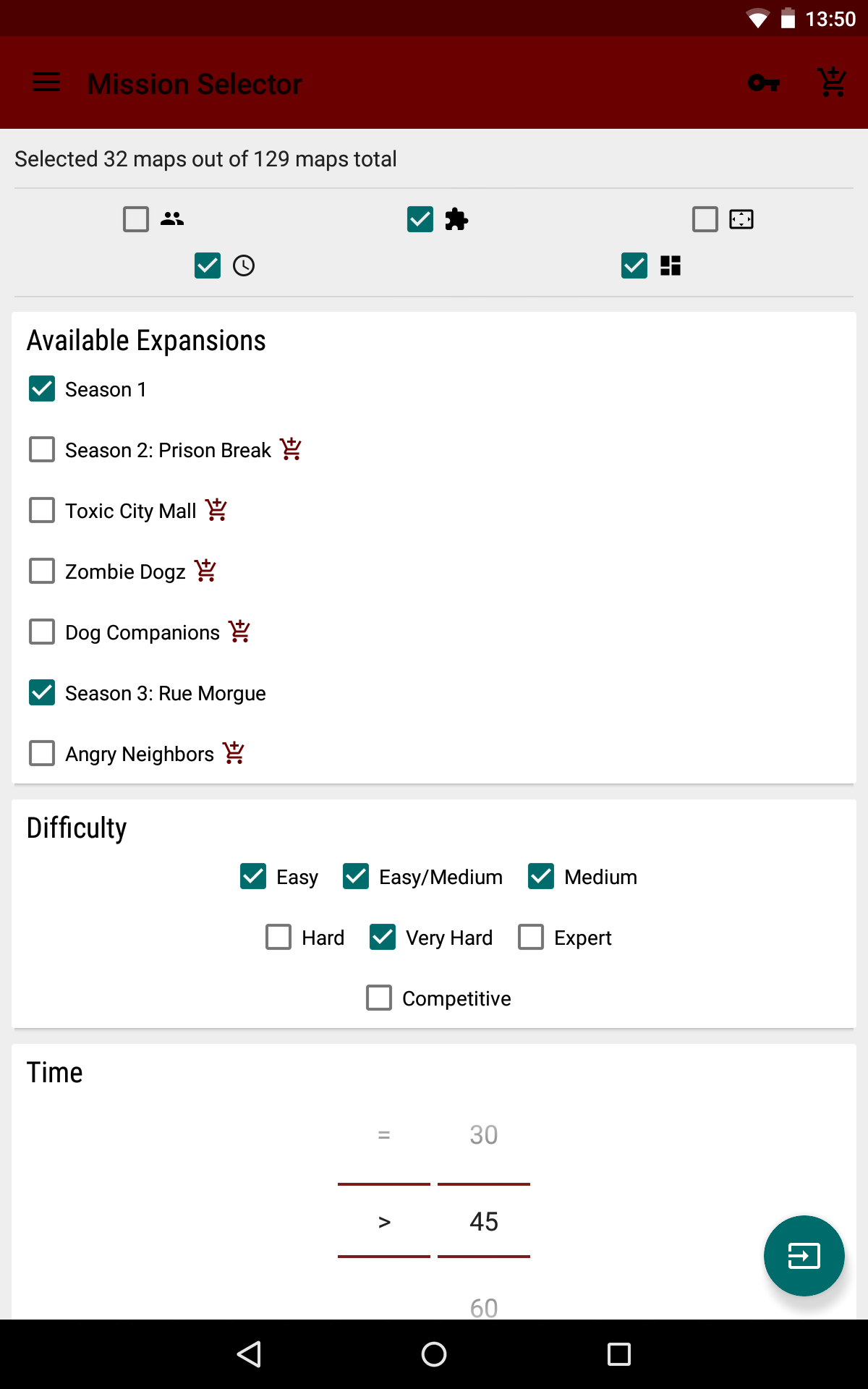868x1389 pixels.
Task: Check the Competitive difficulty option
Action: pos(379,998)
